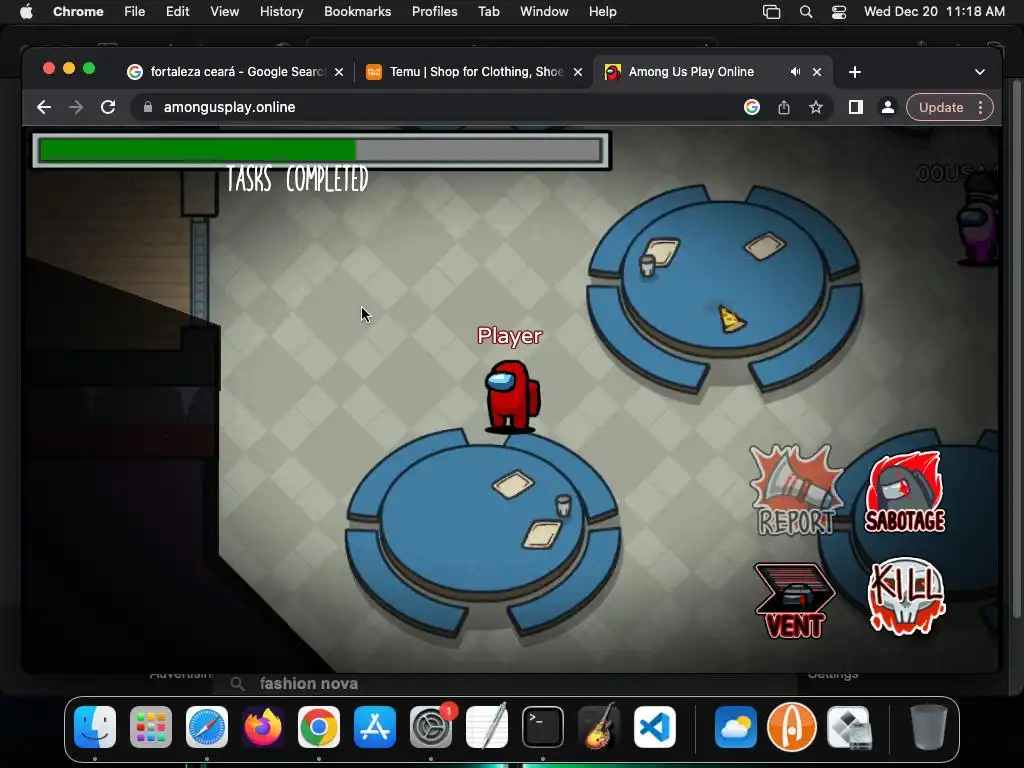The width and height of the screenshot is (1024, 768).
Task: Expand the tab search chevron
Action: click(980, 72)
